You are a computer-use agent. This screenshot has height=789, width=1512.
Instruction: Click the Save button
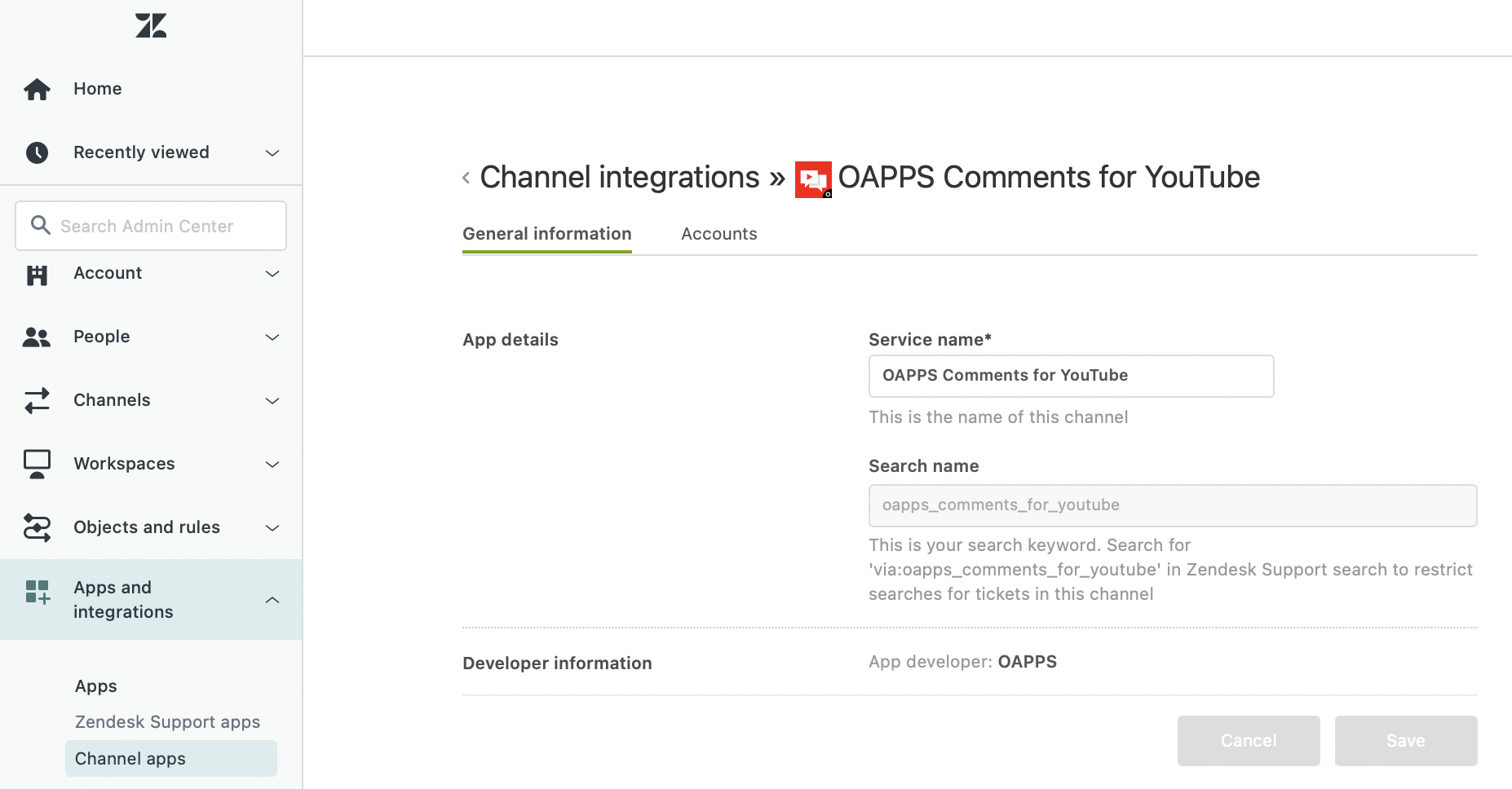[1406, 741]
